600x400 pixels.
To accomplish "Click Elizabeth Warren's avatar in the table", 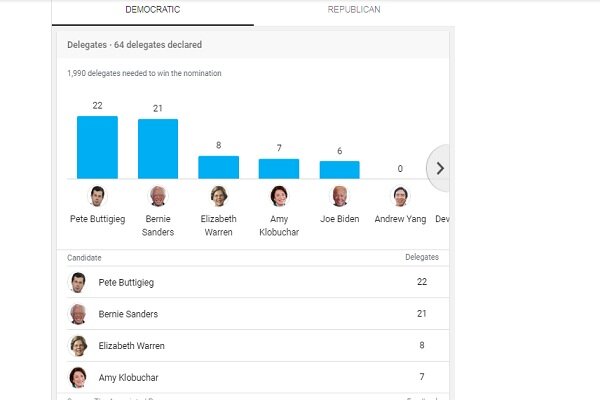I will (78, 346).
